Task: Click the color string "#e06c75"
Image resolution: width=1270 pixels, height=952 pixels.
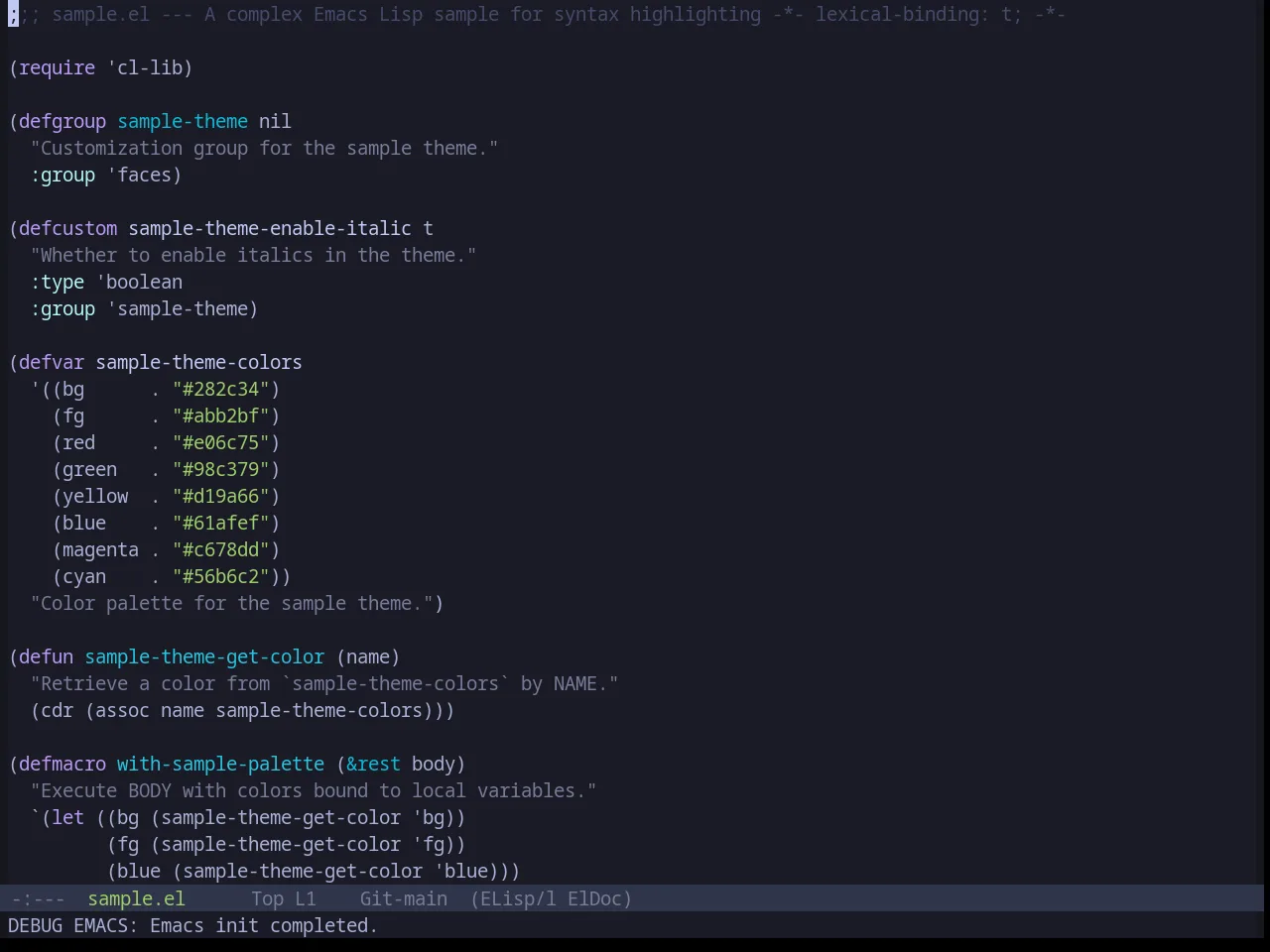Action: click(x=220, y=442)
